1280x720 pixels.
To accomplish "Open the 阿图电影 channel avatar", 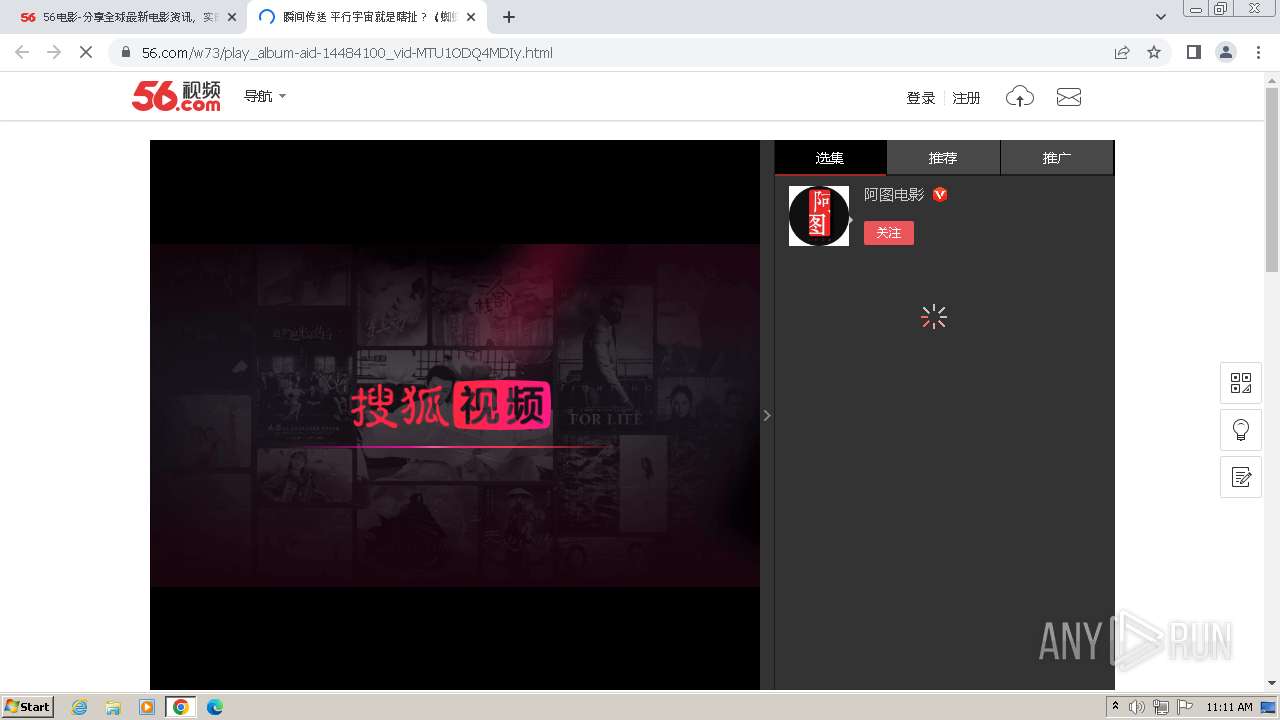I will tap(819, 216).
